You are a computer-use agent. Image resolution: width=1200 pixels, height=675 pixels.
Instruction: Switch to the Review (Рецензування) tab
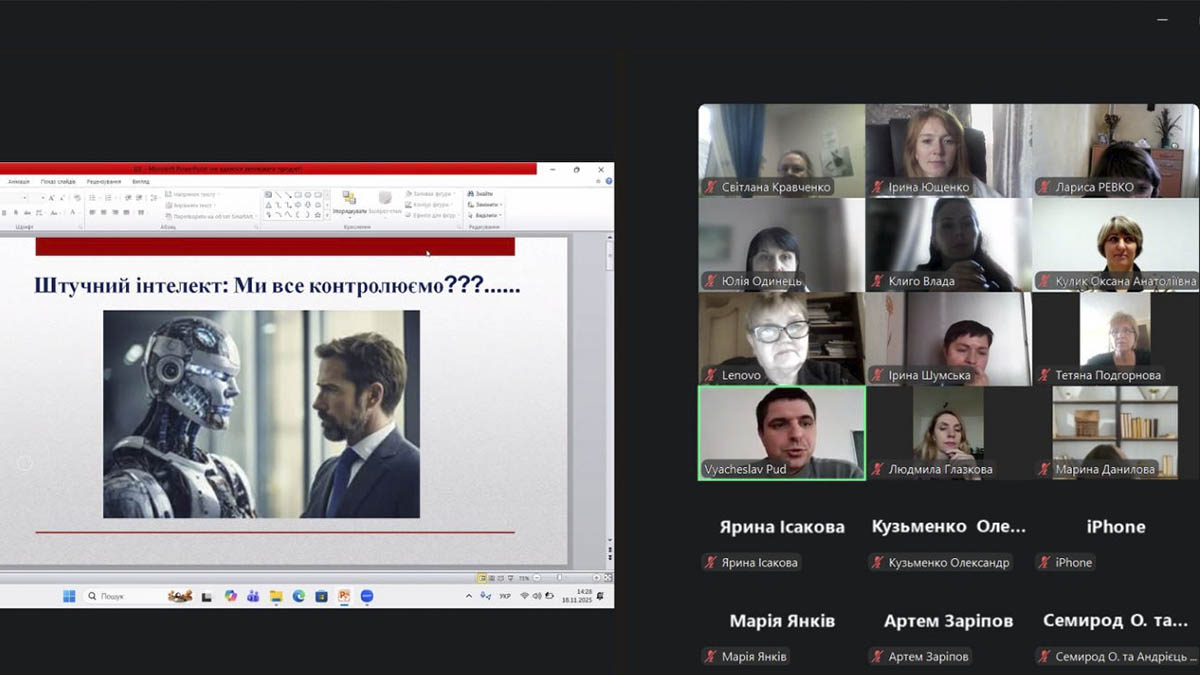point(103,182)
